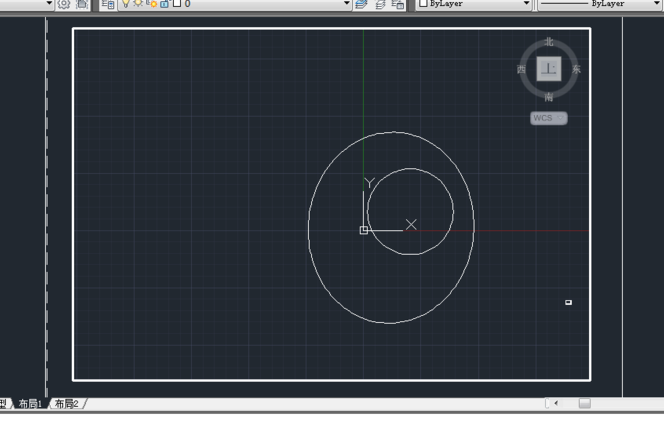
Task: Click 北 (North) on the ViewCube compass
Action: click(549, 42)
